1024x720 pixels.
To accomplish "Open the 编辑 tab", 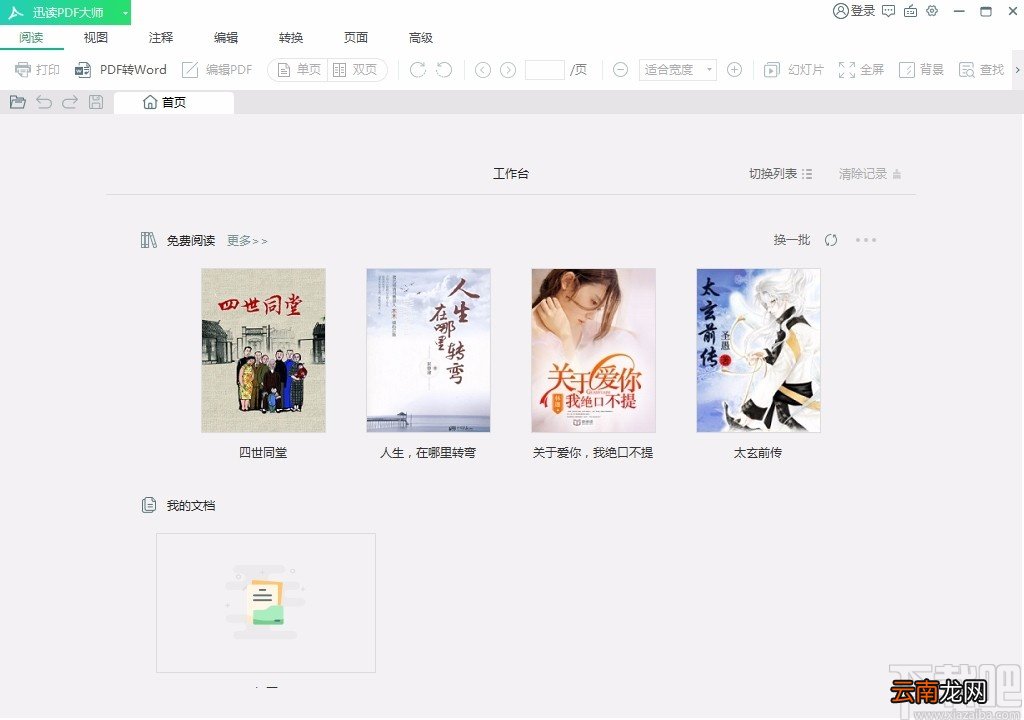I will click(x=226, y=38).
